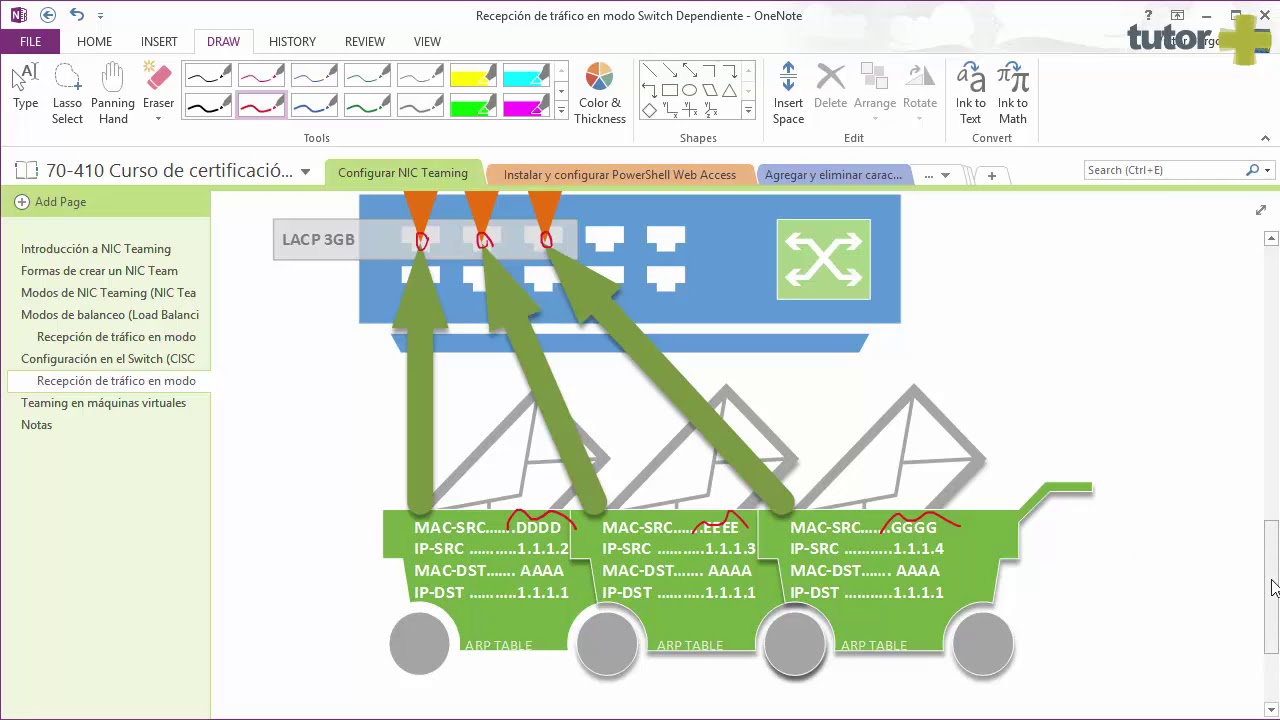Viewport: 1280px width, 720px height.
Task: Open Customize Quick Access Toolbar dropdown
Action: click(100, 16)
